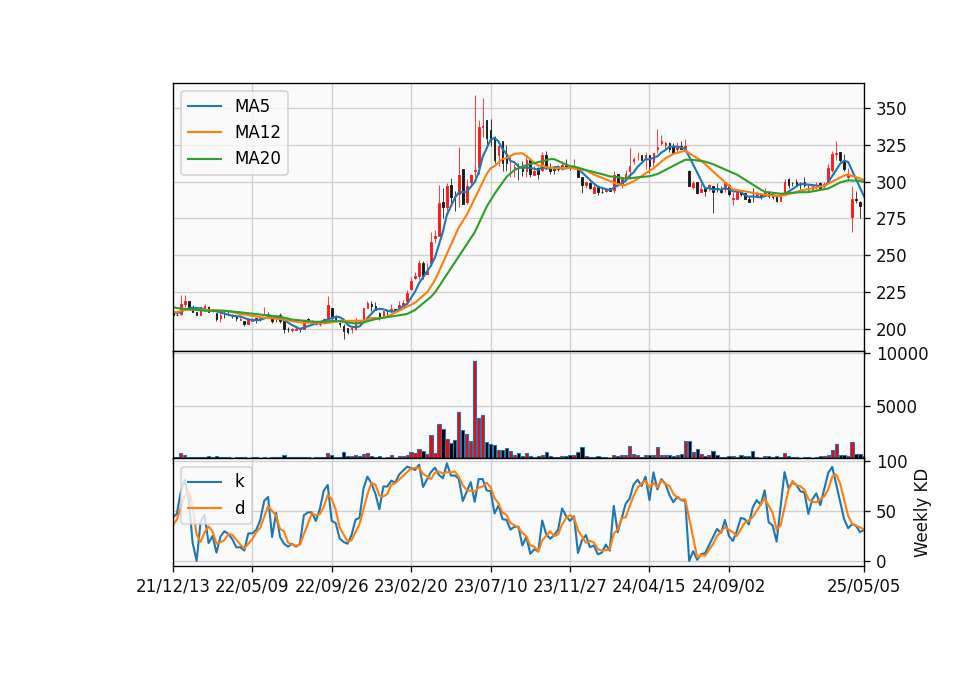Screen dimensions: 960x690
Task: Click the 250 price axis label
Action: click(891, 256)
